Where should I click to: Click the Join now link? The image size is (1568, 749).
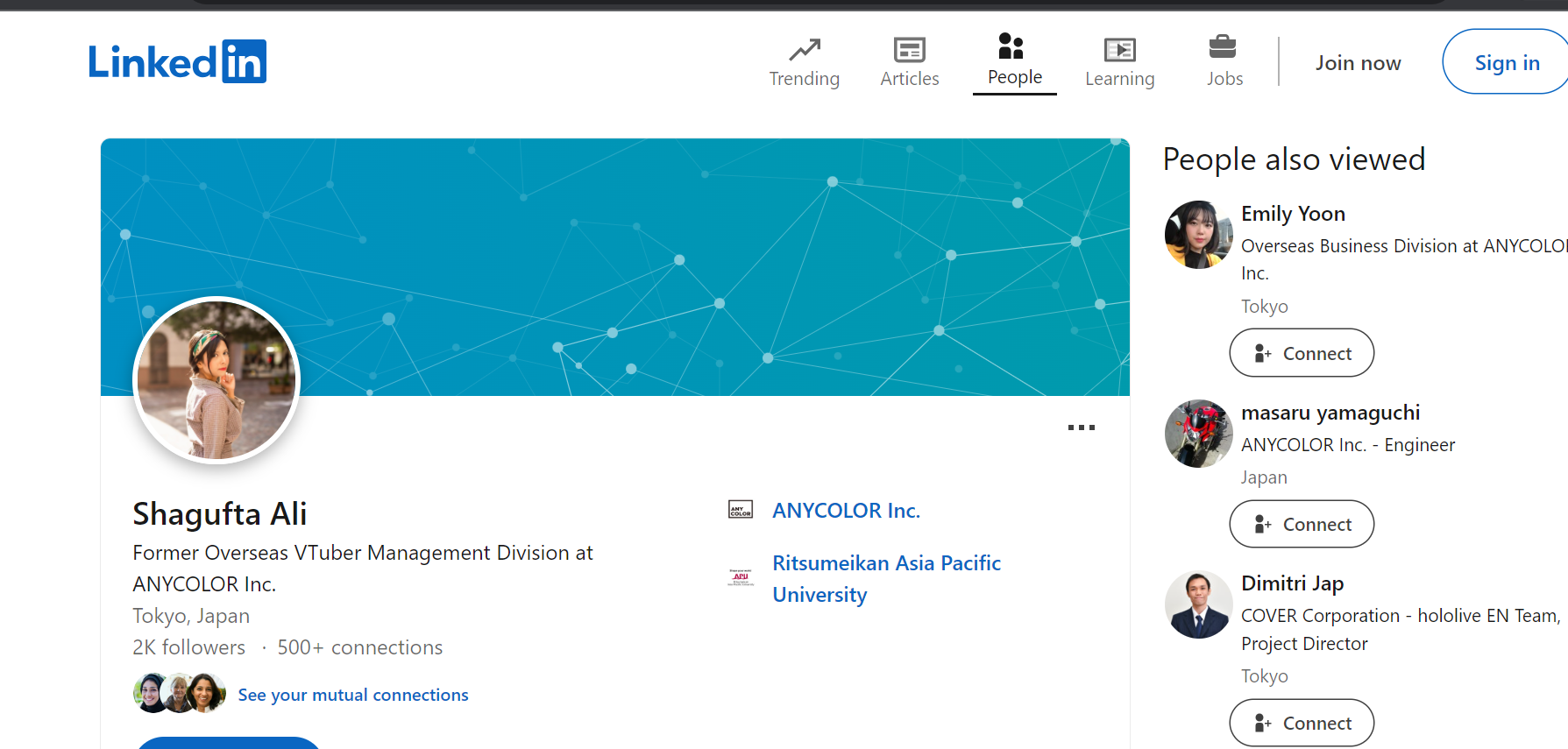[x=1358, y=63]
